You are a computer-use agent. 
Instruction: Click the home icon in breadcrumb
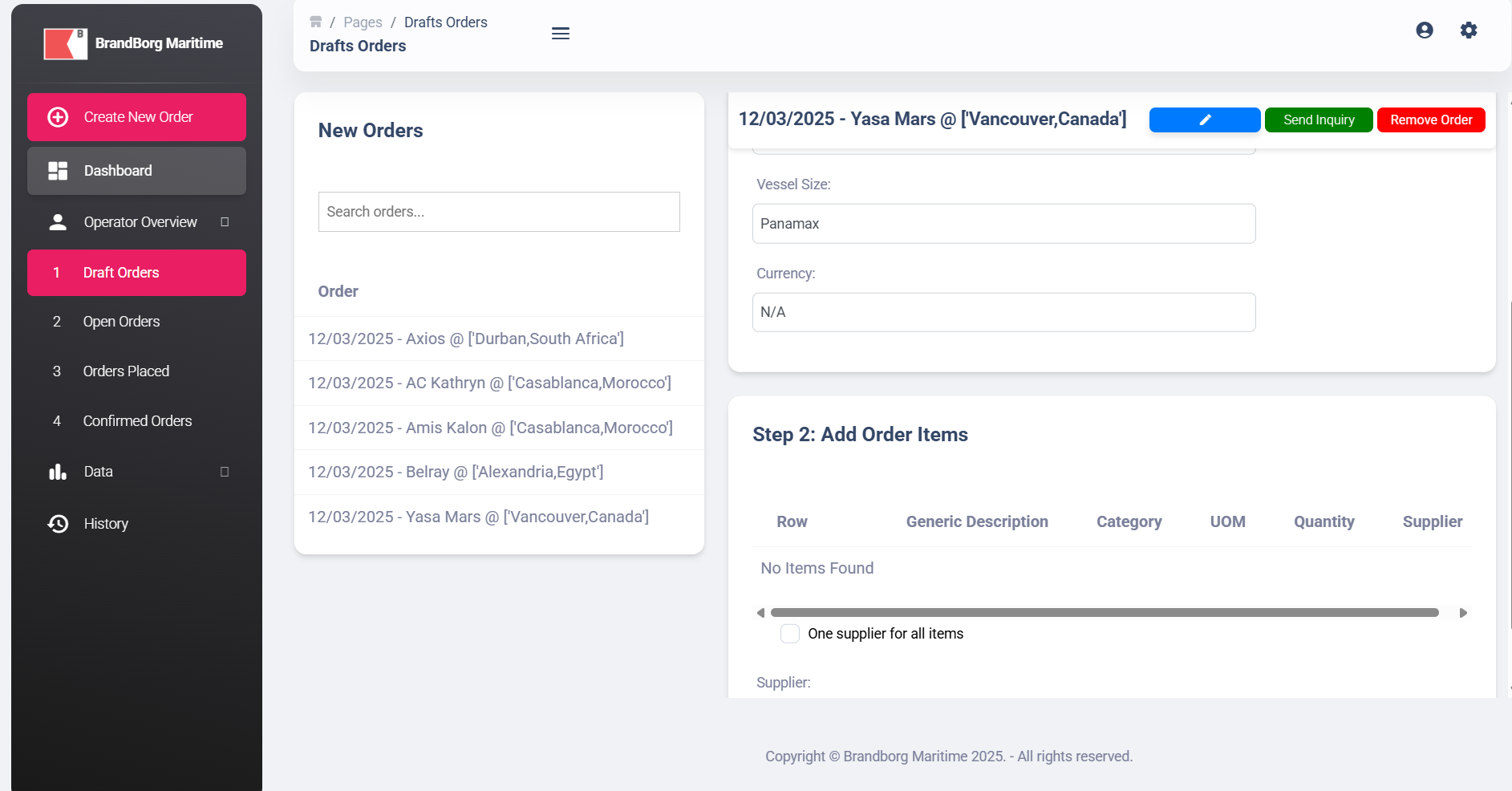pyautogui.click(x=316, y=22)
